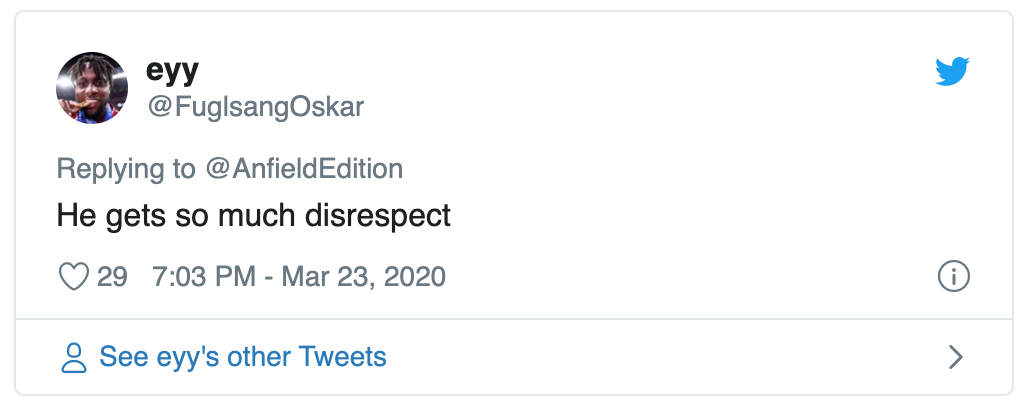Open the tweet info icon
This screenshot has height=412, width=1030.
pos(954,277)
